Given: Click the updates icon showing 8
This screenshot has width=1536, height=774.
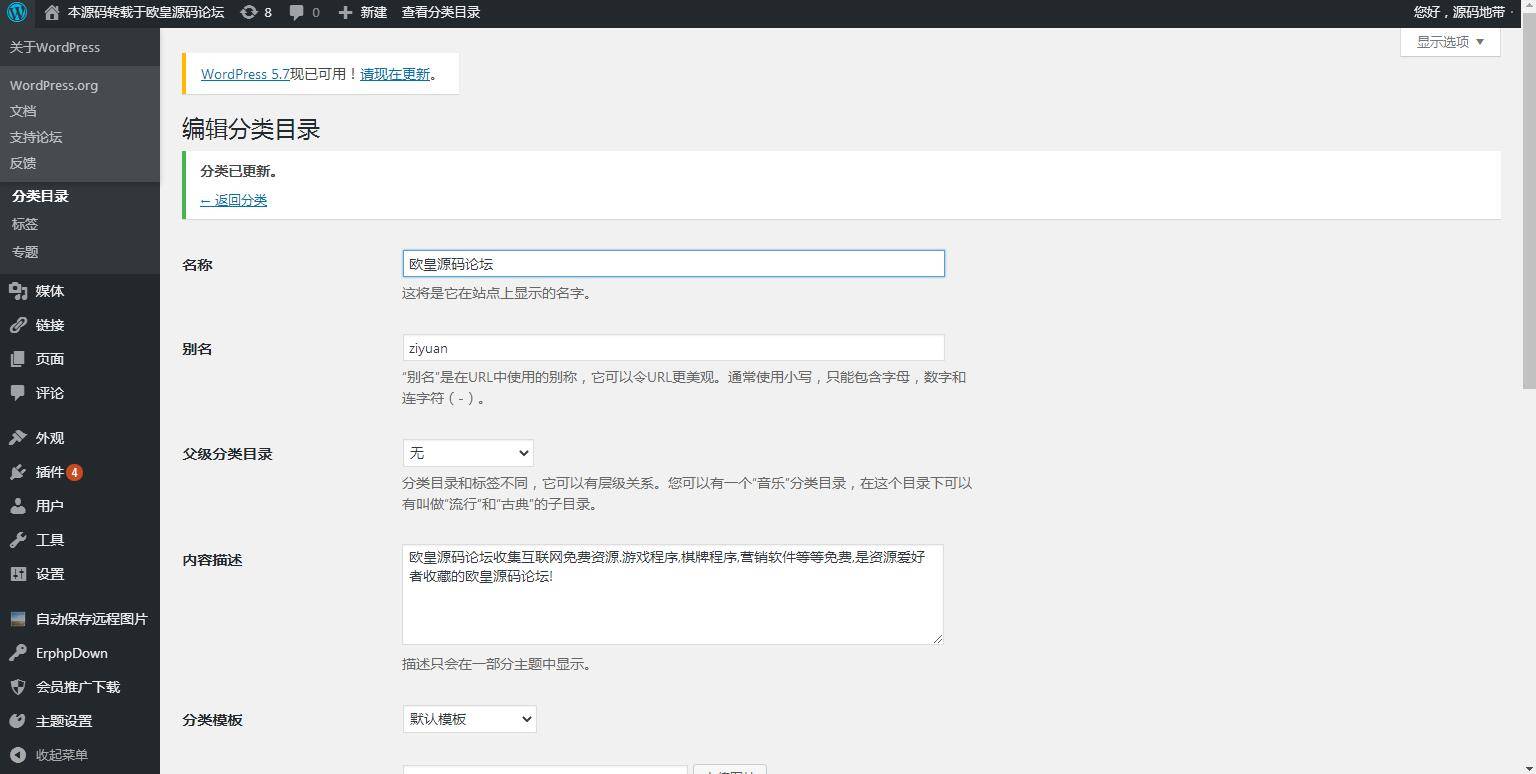Looking at the screenshot, I should [x=256, y=13].
